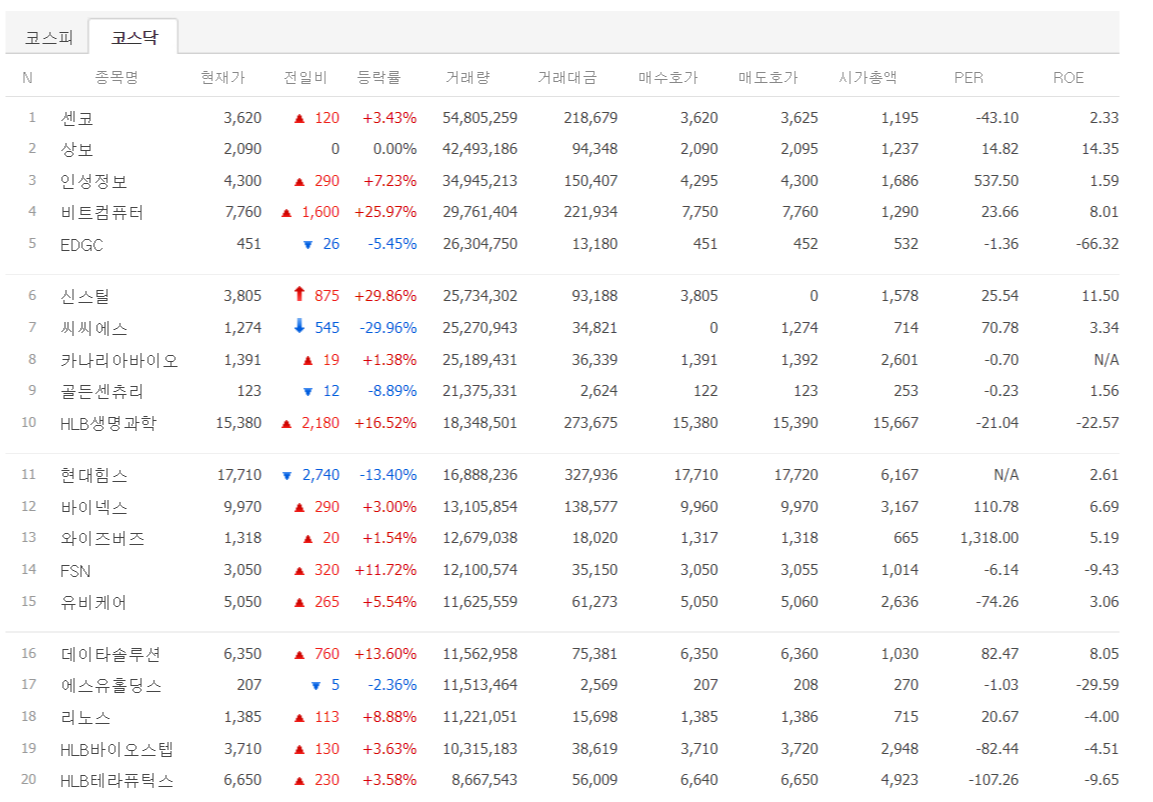1153x802 pixels.
Task: Click the -66.32 ROE value
Action: coord(1098,243)
